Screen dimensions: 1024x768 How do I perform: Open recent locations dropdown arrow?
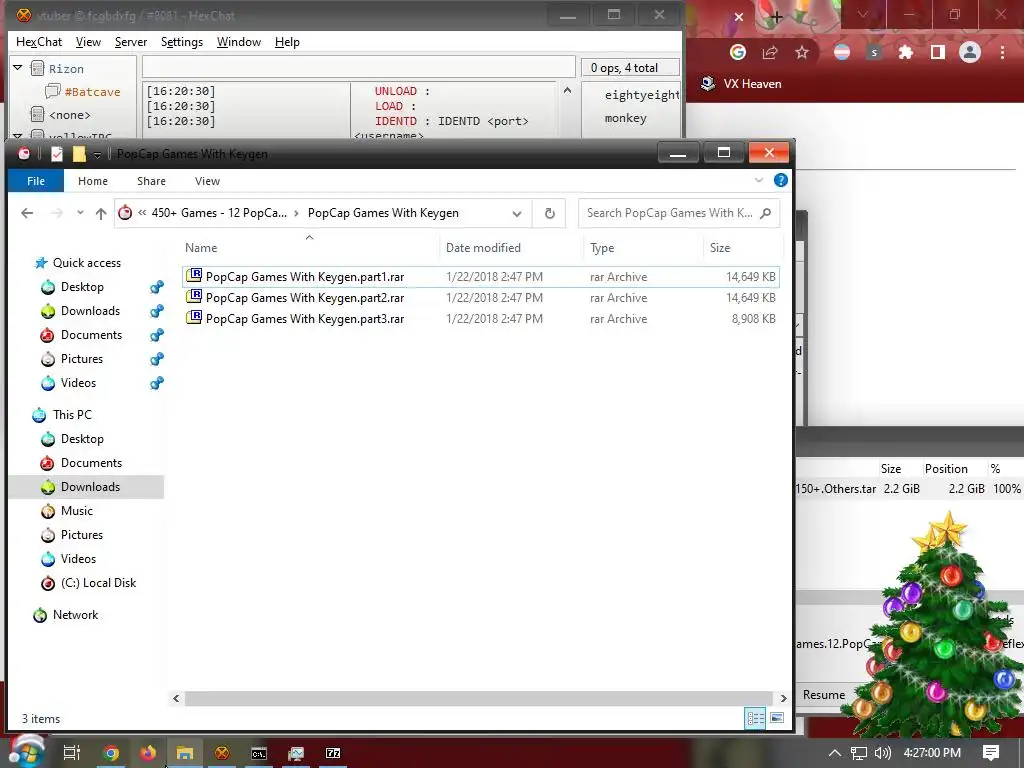click(80, 213)
